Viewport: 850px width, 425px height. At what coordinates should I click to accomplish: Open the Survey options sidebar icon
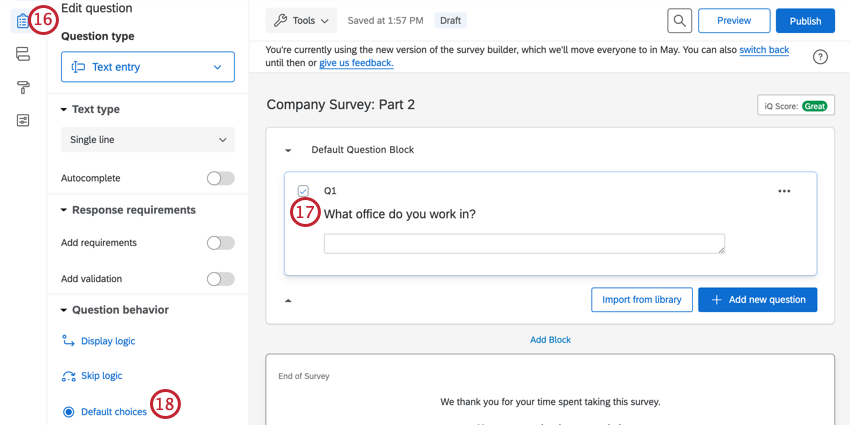(x=22, y=120)
